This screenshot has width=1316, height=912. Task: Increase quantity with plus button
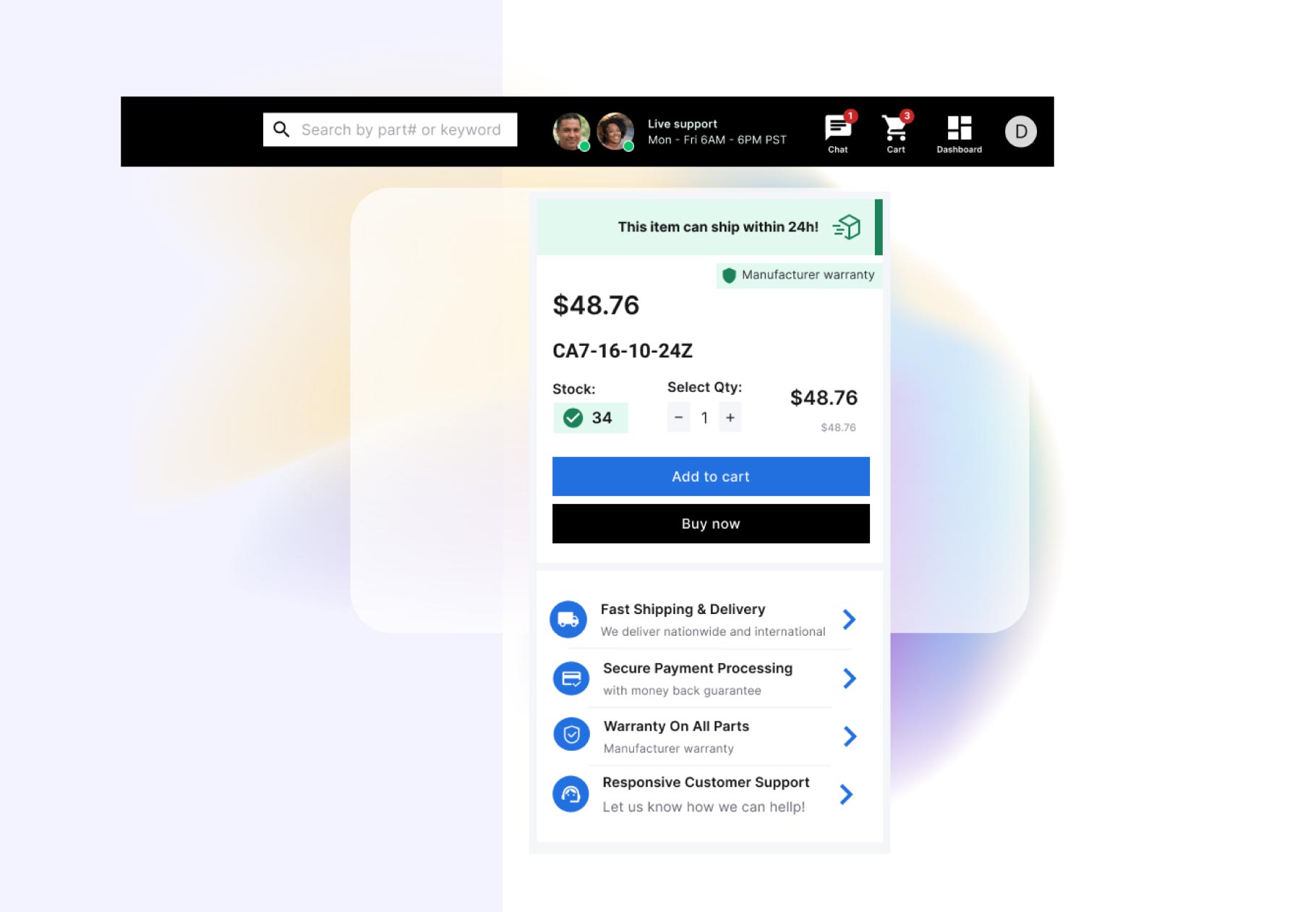730,417
